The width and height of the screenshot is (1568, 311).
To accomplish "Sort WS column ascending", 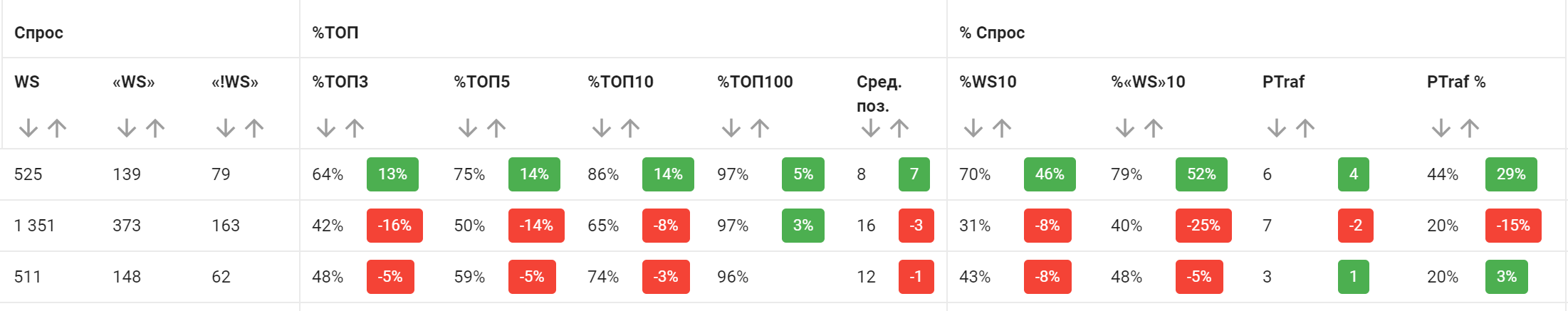I will click(x=57, y=128).
